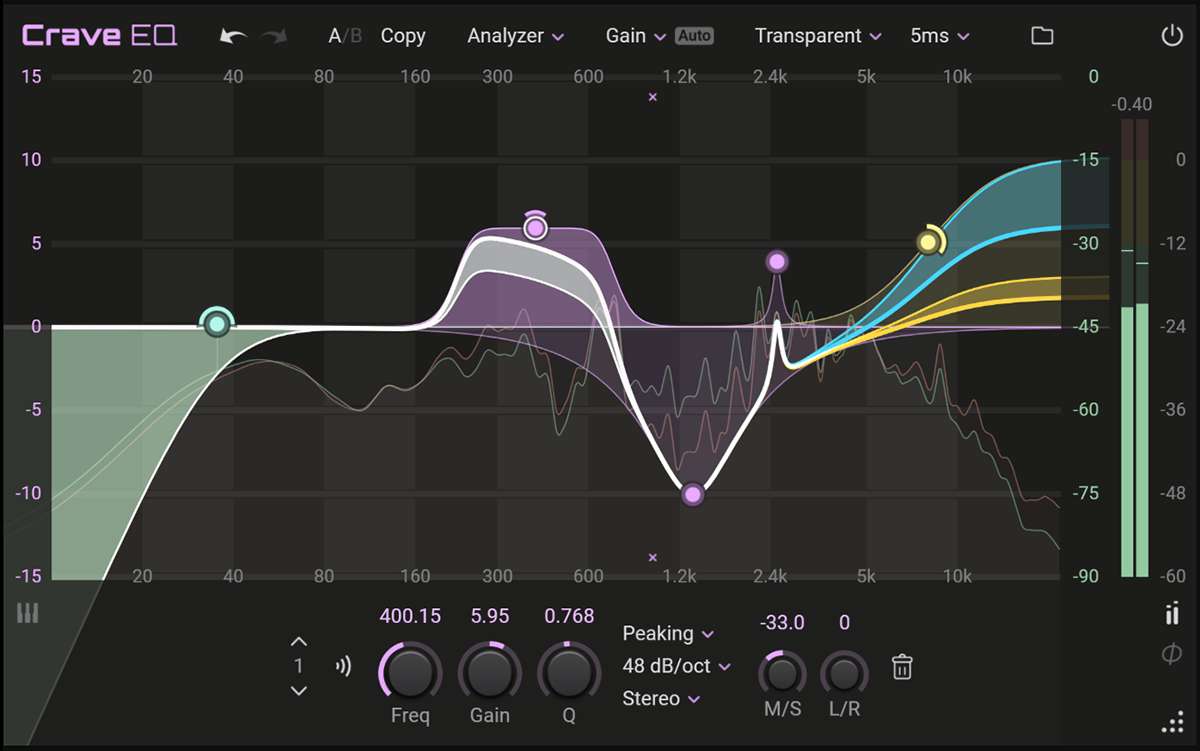Click the undo arrow icon
This screenshot has width=1200, height=751.
(x=234, y=36)
